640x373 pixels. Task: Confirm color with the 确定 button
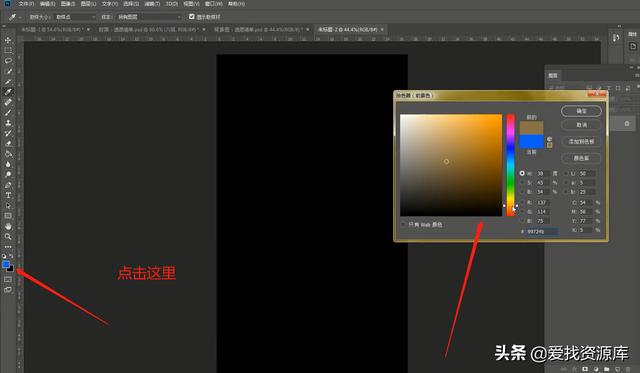click(581, 111)
